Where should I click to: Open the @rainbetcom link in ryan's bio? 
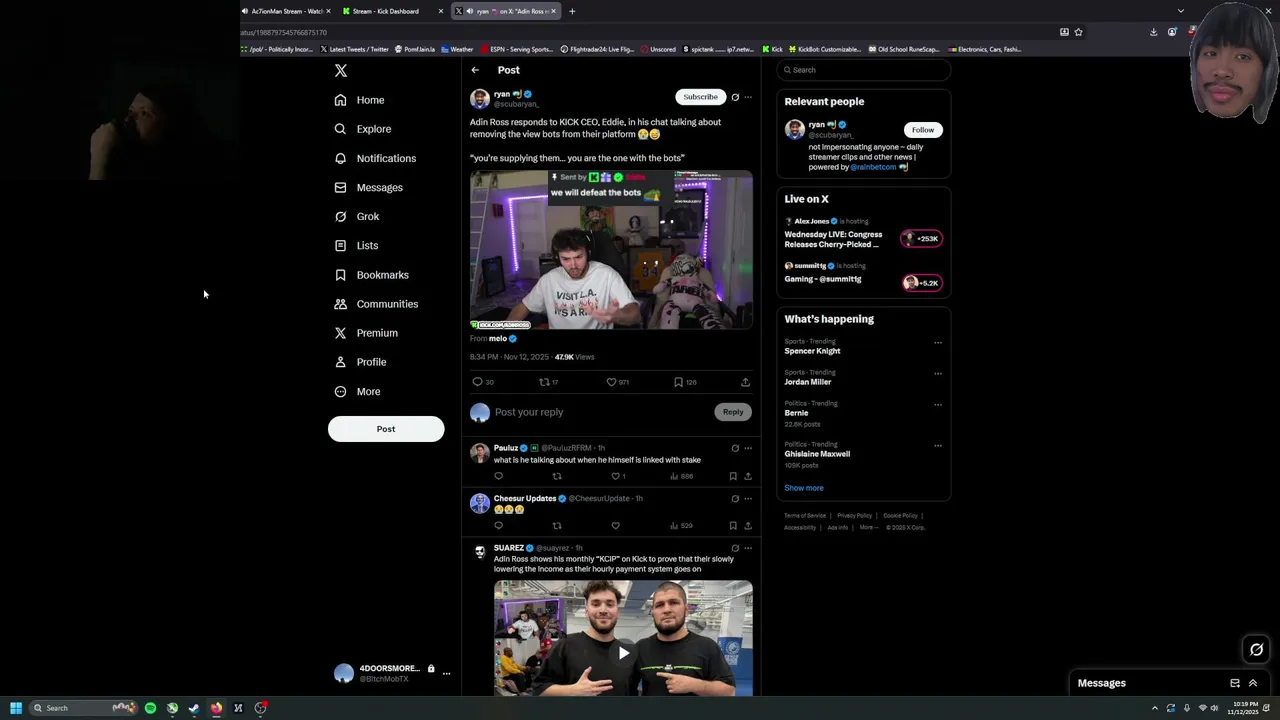(x=873, y=167)
